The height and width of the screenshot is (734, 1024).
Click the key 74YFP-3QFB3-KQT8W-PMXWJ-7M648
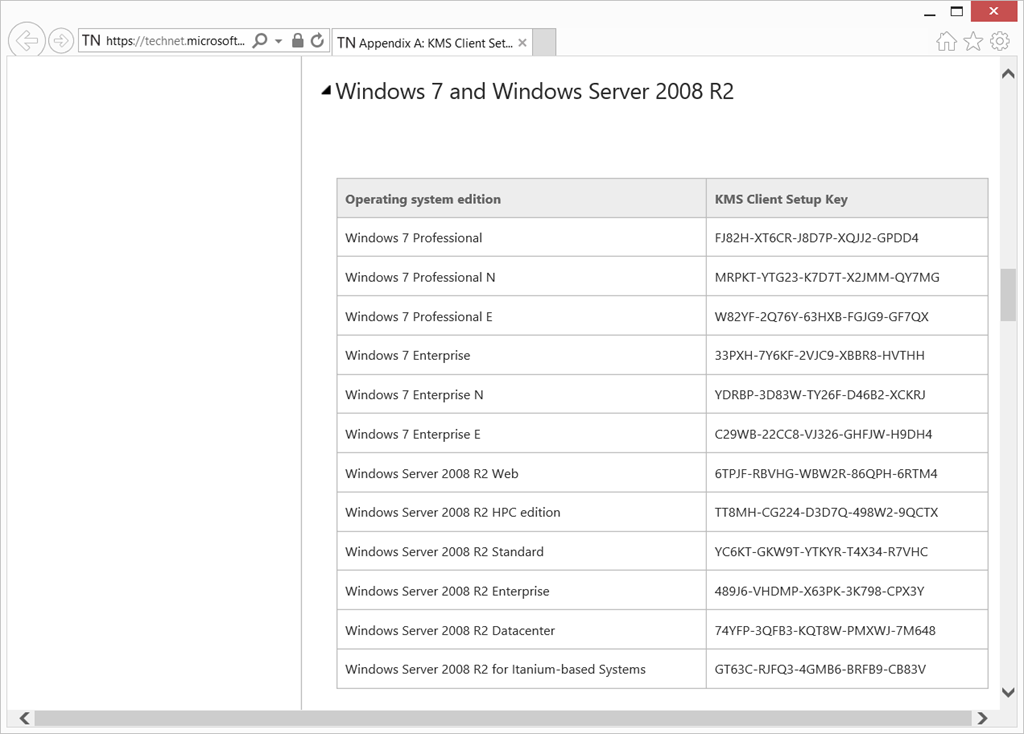coord(825,630)
